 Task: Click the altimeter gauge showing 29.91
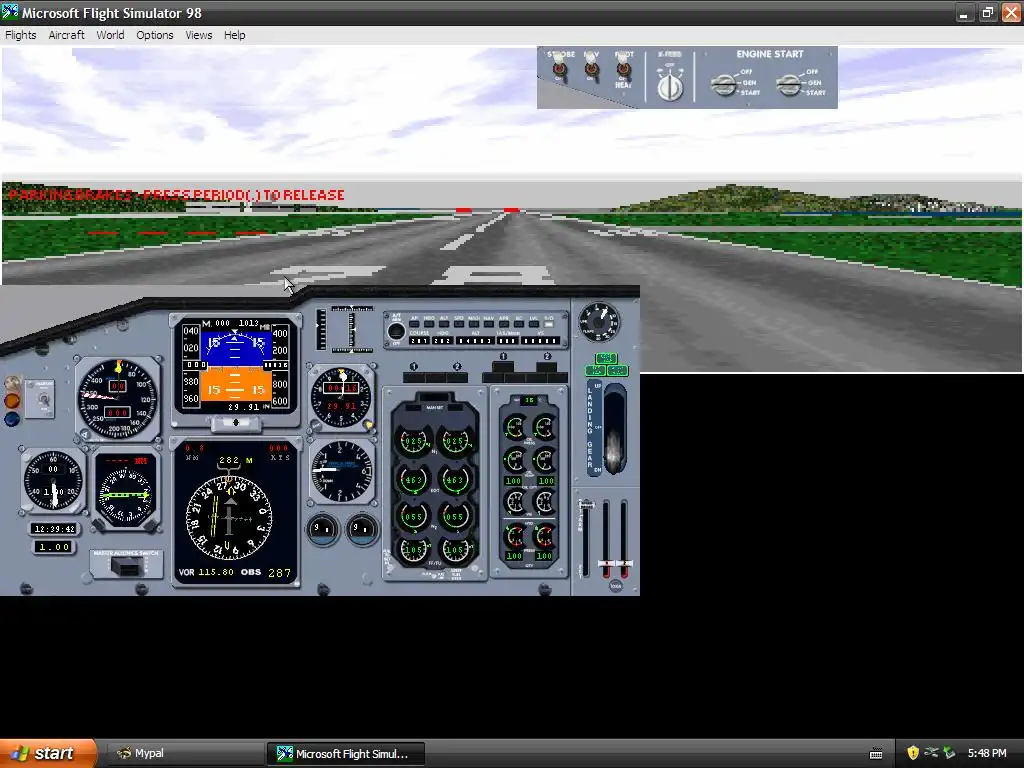[341, 397]
